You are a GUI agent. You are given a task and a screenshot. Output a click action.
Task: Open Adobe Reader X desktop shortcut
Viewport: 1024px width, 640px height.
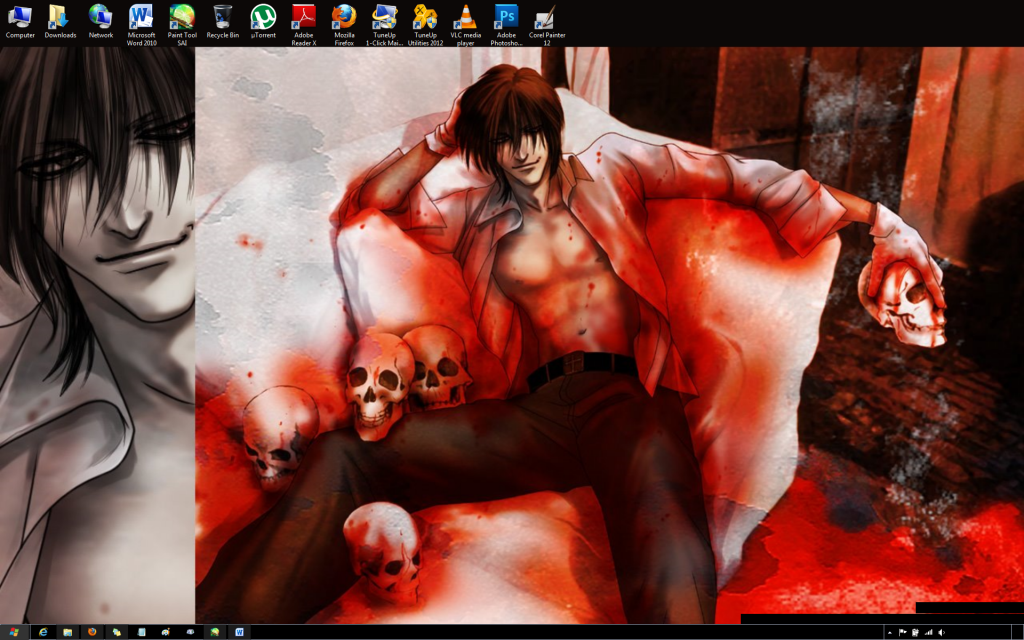[x=304, y=25]
